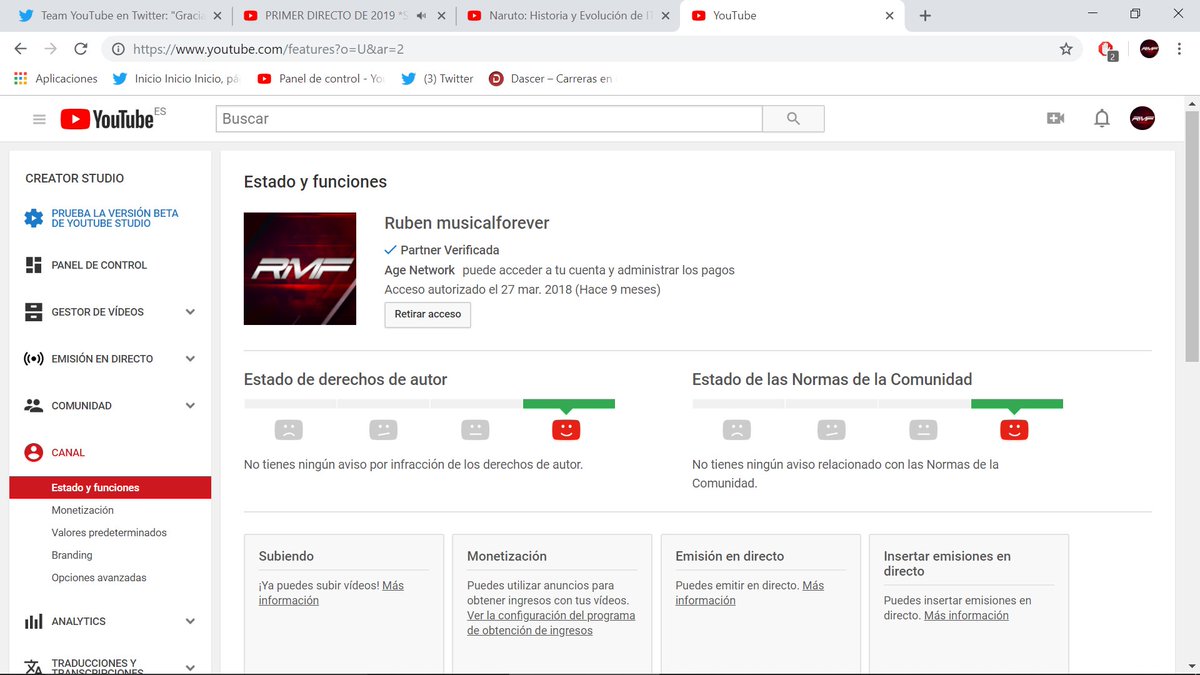Viewport: 1200px width, 675px height.
Task: Expand the Traducciones y transcripciones section
Action: point(190,667)
